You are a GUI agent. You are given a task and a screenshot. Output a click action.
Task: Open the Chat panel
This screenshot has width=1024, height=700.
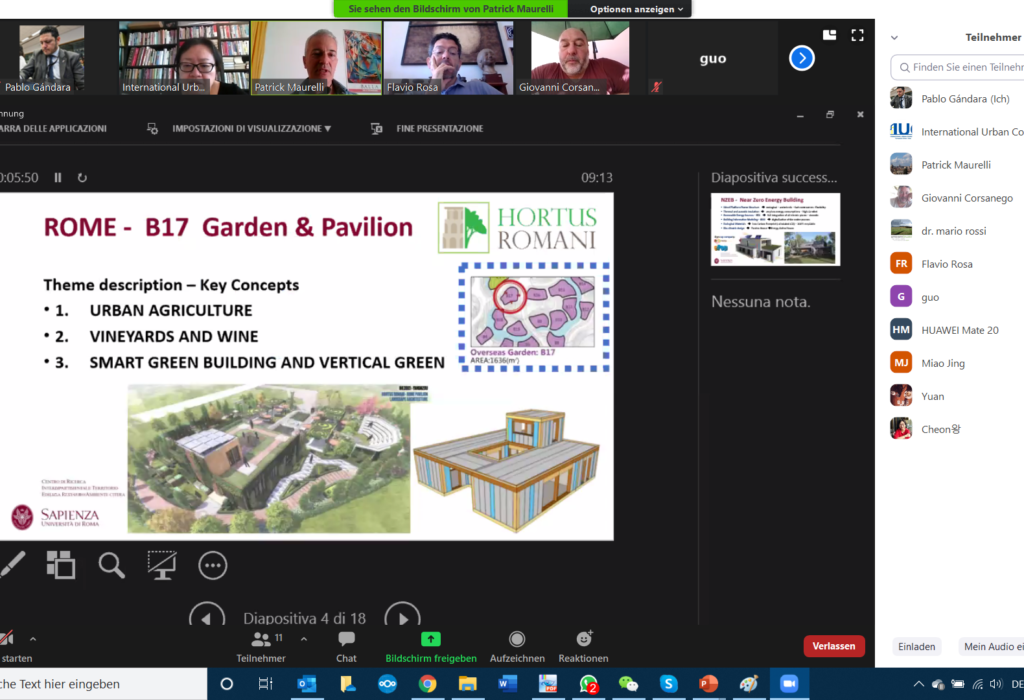point(345,645)
